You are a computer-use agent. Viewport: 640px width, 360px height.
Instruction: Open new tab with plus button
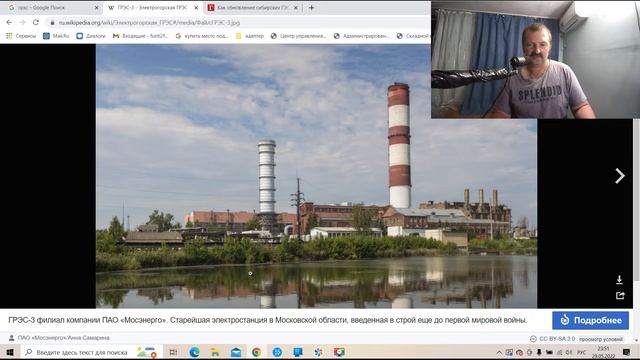(311, 7)
